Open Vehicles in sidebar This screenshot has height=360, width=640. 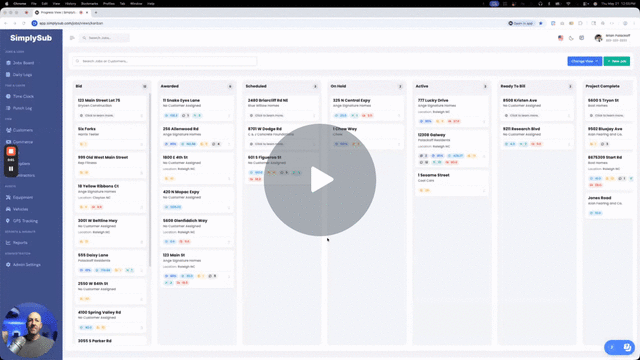pyautogui.click(x=17, y=209)
